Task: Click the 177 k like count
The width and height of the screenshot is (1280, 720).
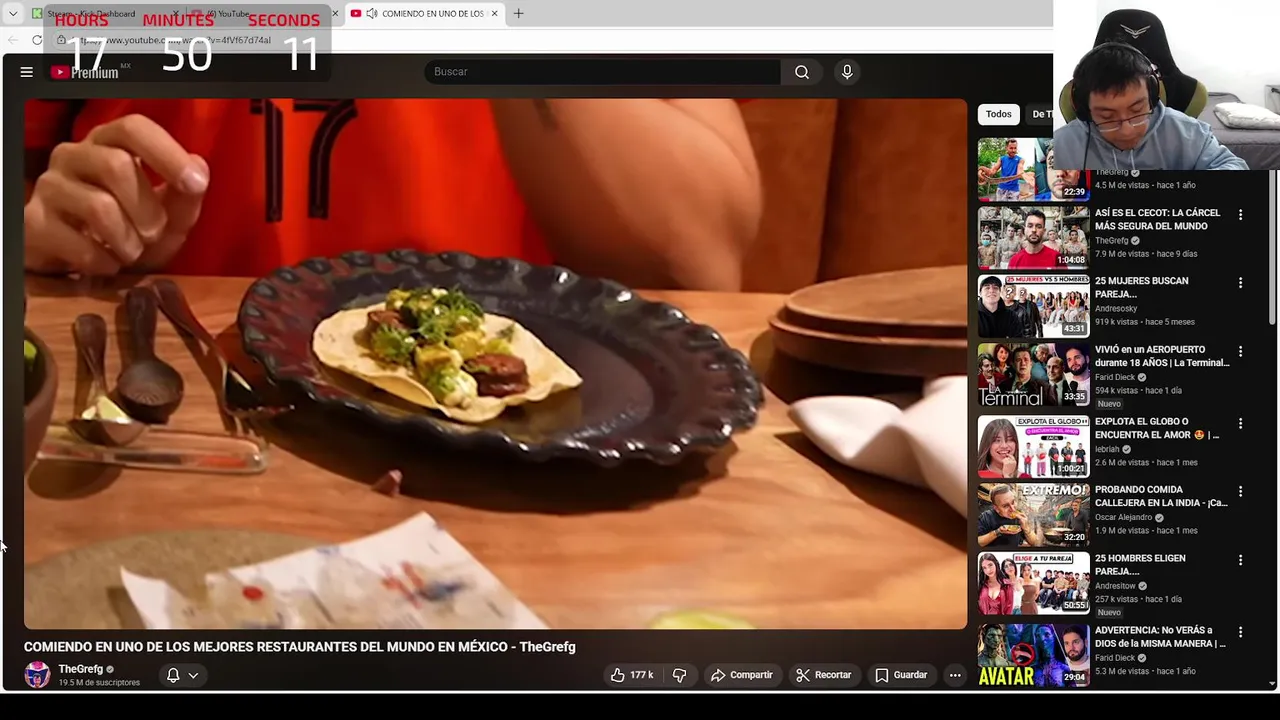Action: click(642, 675)
